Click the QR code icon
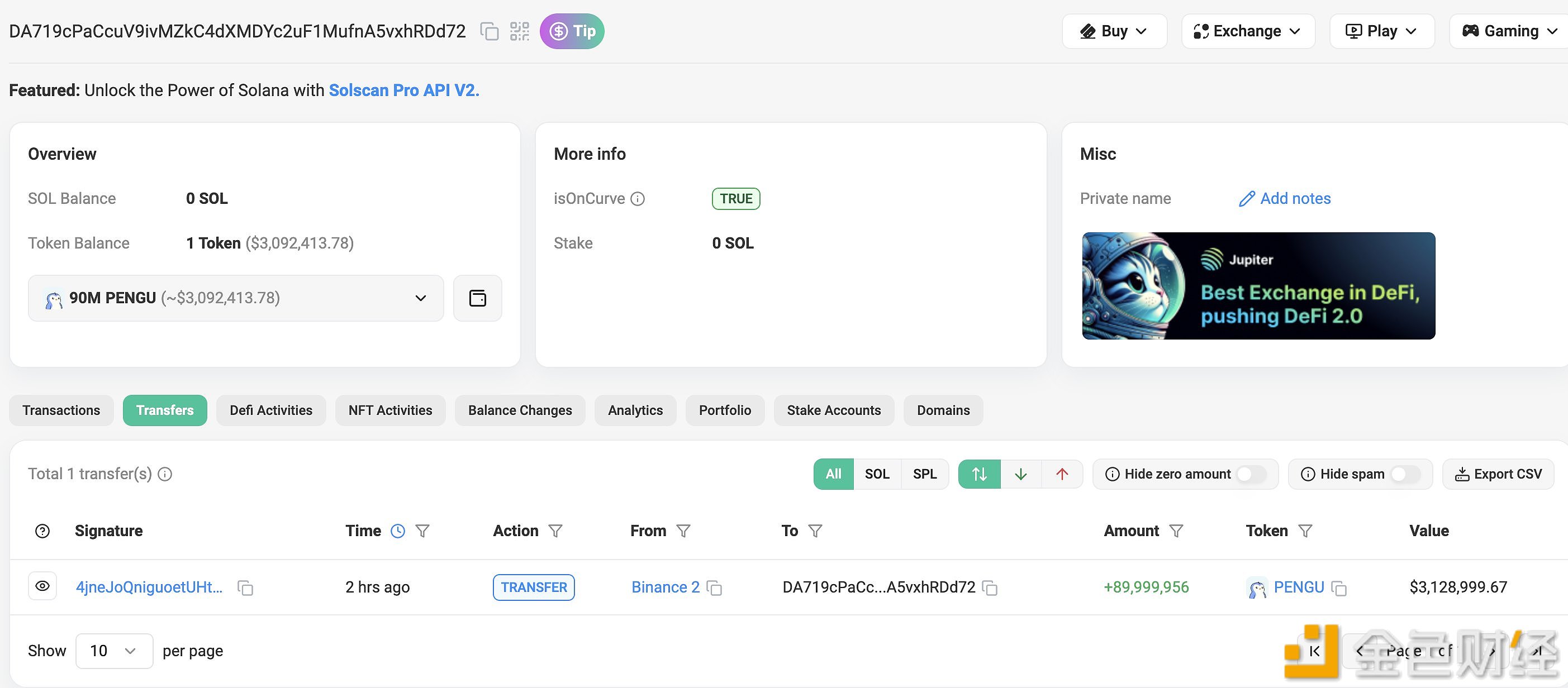The width and height of the screenshot is (1568, 688). pos(518,31)
